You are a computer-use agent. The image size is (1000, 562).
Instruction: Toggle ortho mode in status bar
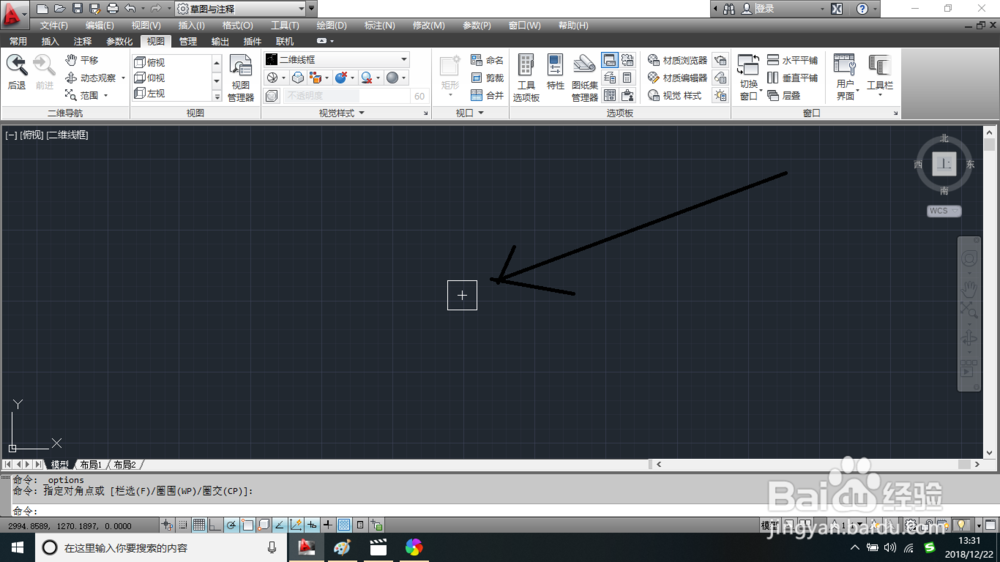(x=215, y=525)
